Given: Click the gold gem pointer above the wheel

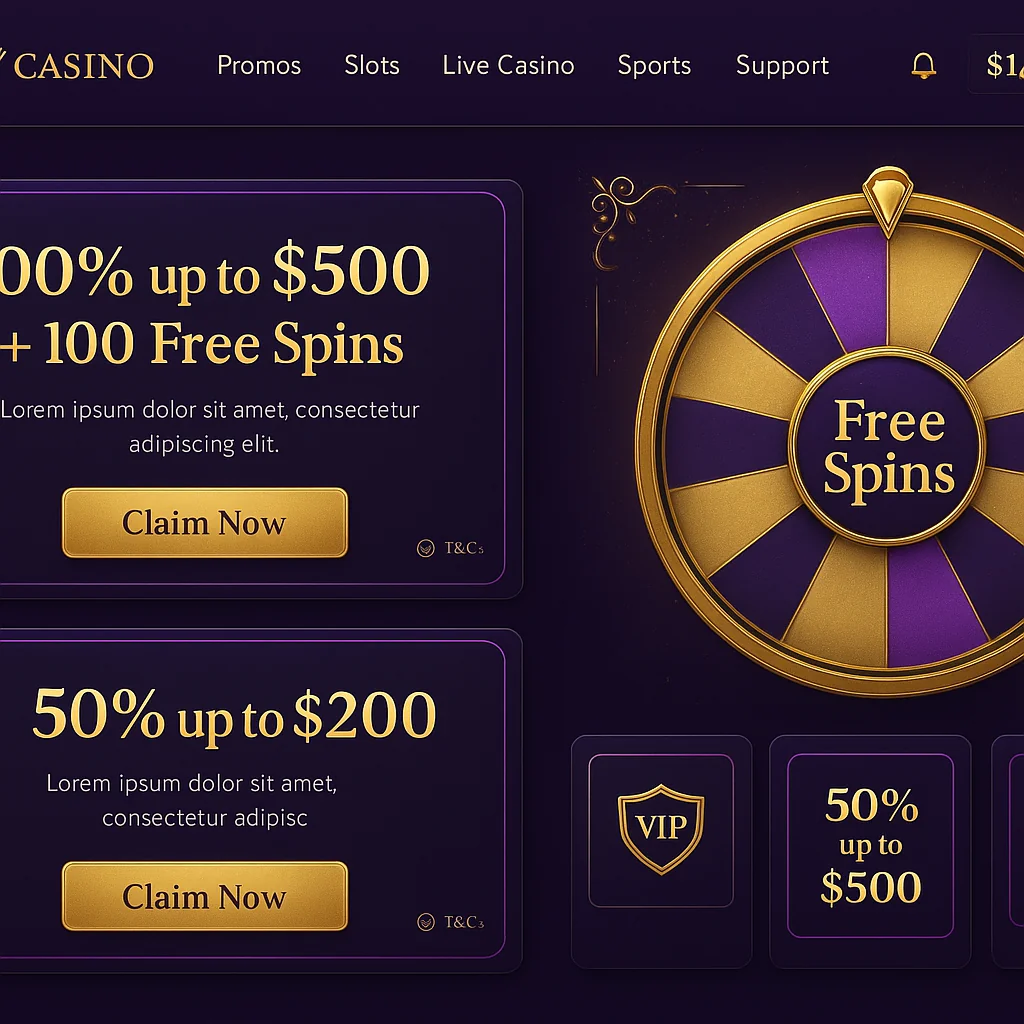Looking at the screenshot, I should tap(889, 200).
